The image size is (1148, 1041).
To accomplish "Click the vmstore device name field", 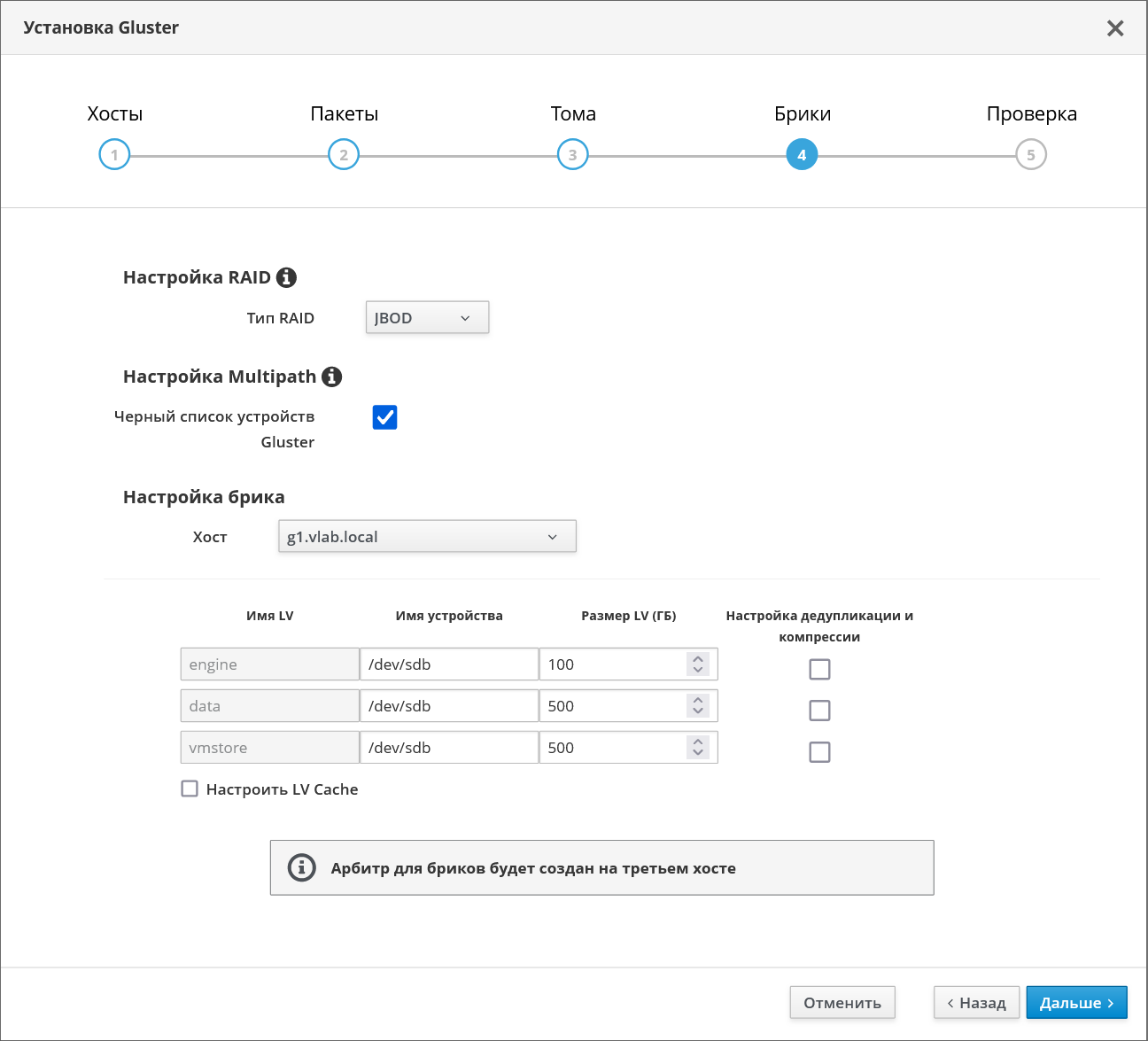I will [x=449, y=748].
